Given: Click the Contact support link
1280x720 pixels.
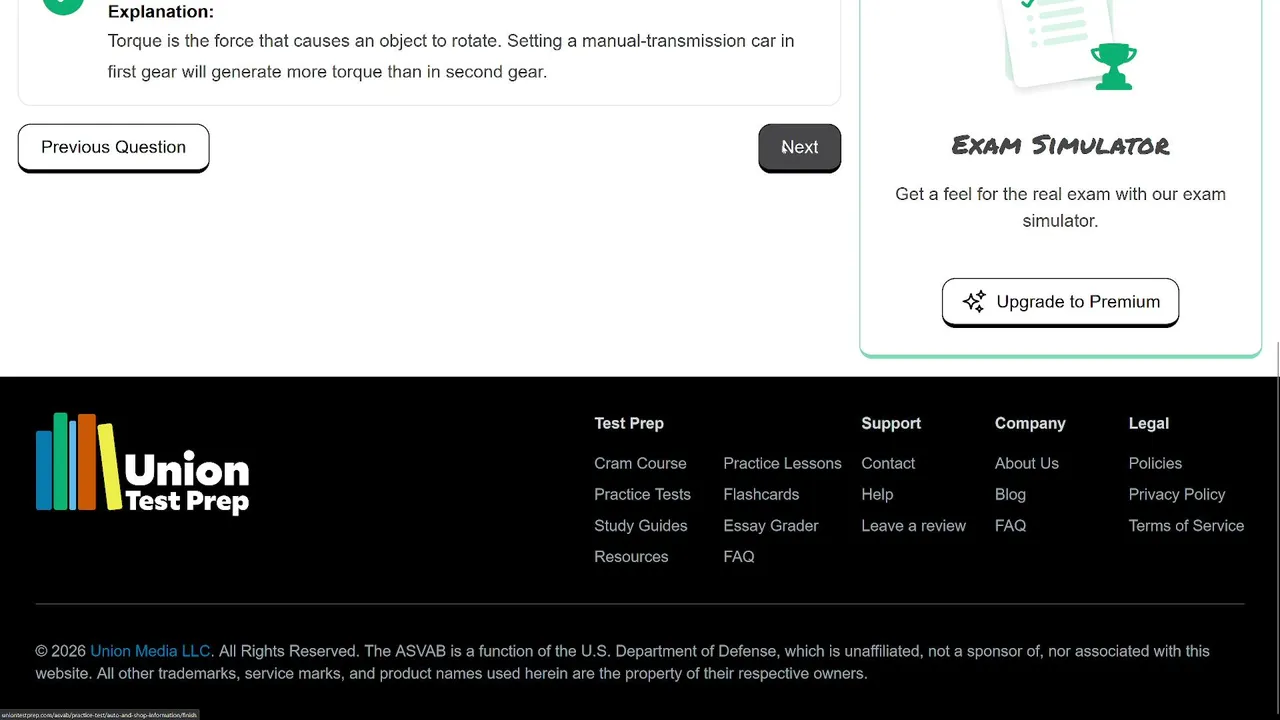Looking at the screenshot, I should tap(888, 463).
